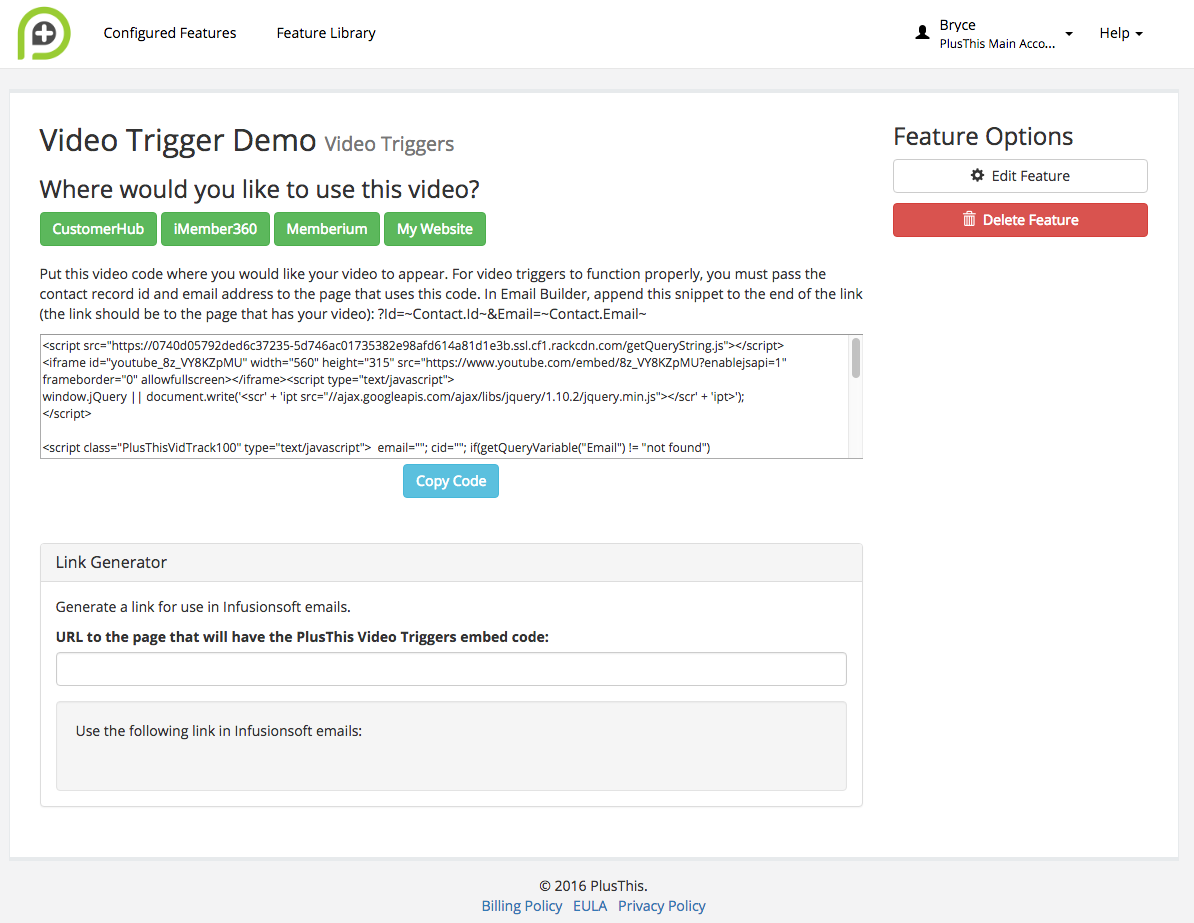Select the My Website option

435,228
